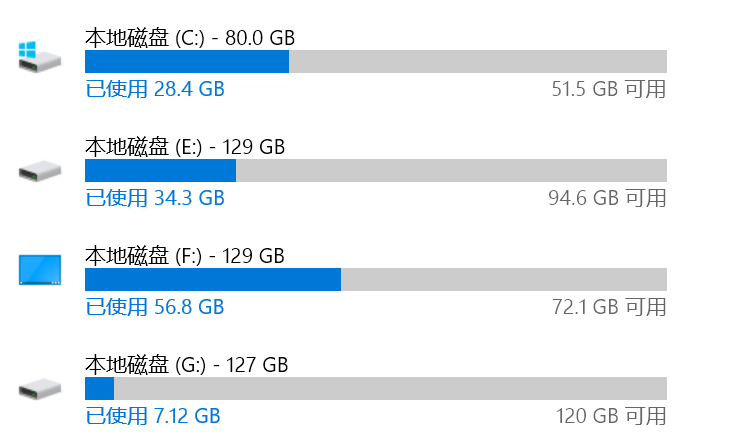Image resolution: width=733 pixels, height=442 pixels.
Task: Open the 本地磁盘 (C:) - 80.0 GB entry
Action: [x=190, y=38]
